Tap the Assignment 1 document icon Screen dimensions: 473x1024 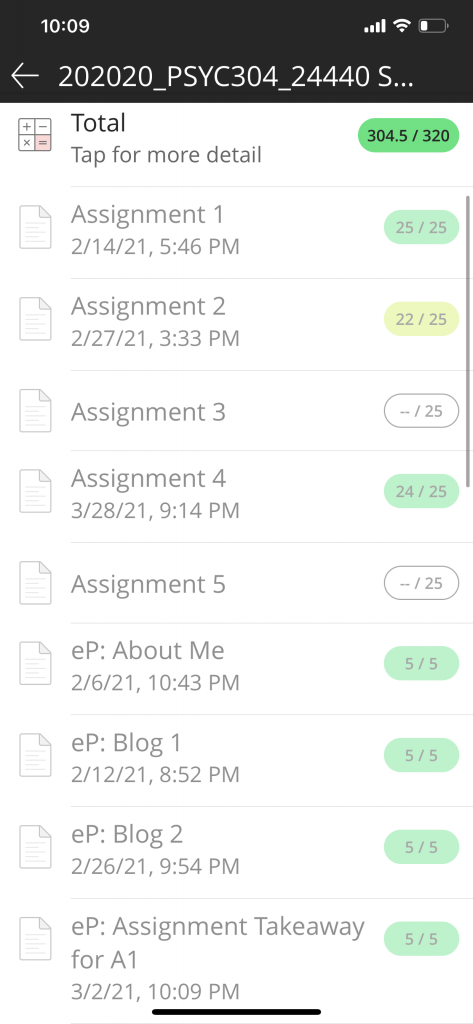click(x=35, y=227)
